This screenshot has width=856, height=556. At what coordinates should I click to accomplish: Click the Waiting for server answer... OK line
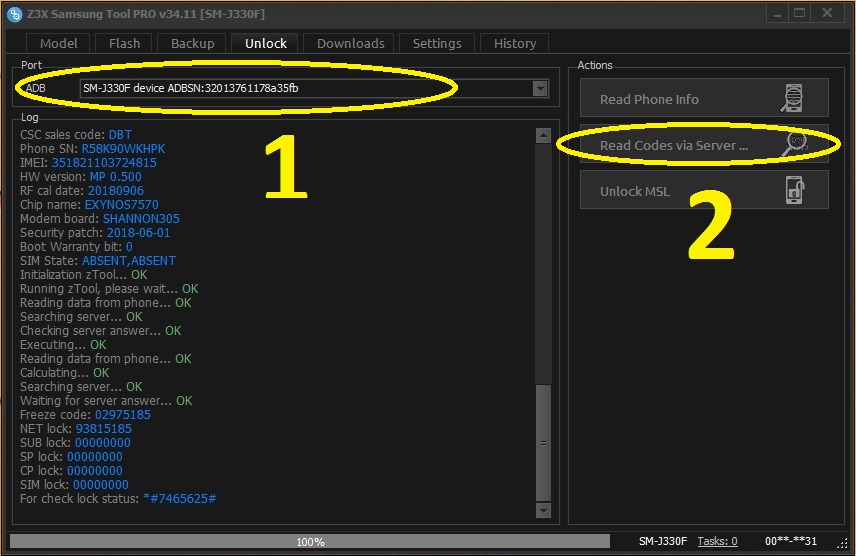pos(106,400)
